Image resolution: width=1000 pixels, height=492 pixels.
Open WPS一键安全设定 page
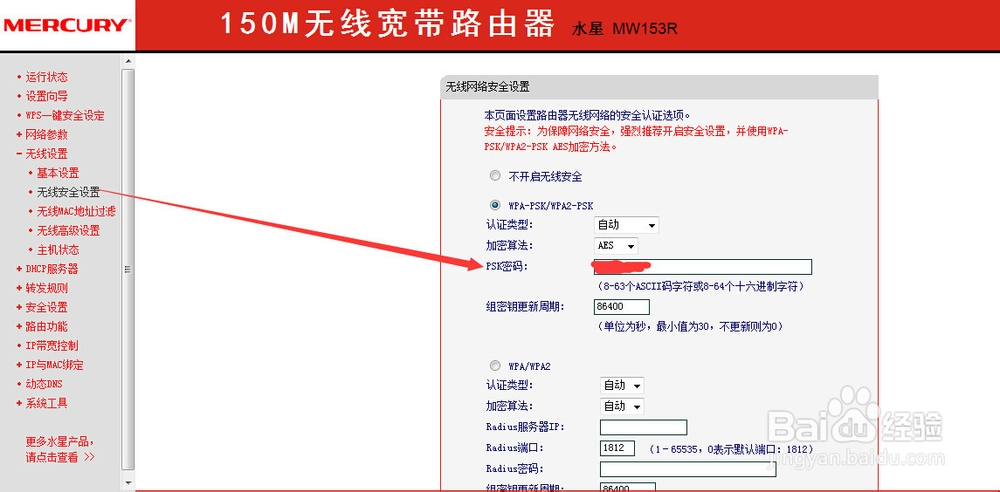64,116
